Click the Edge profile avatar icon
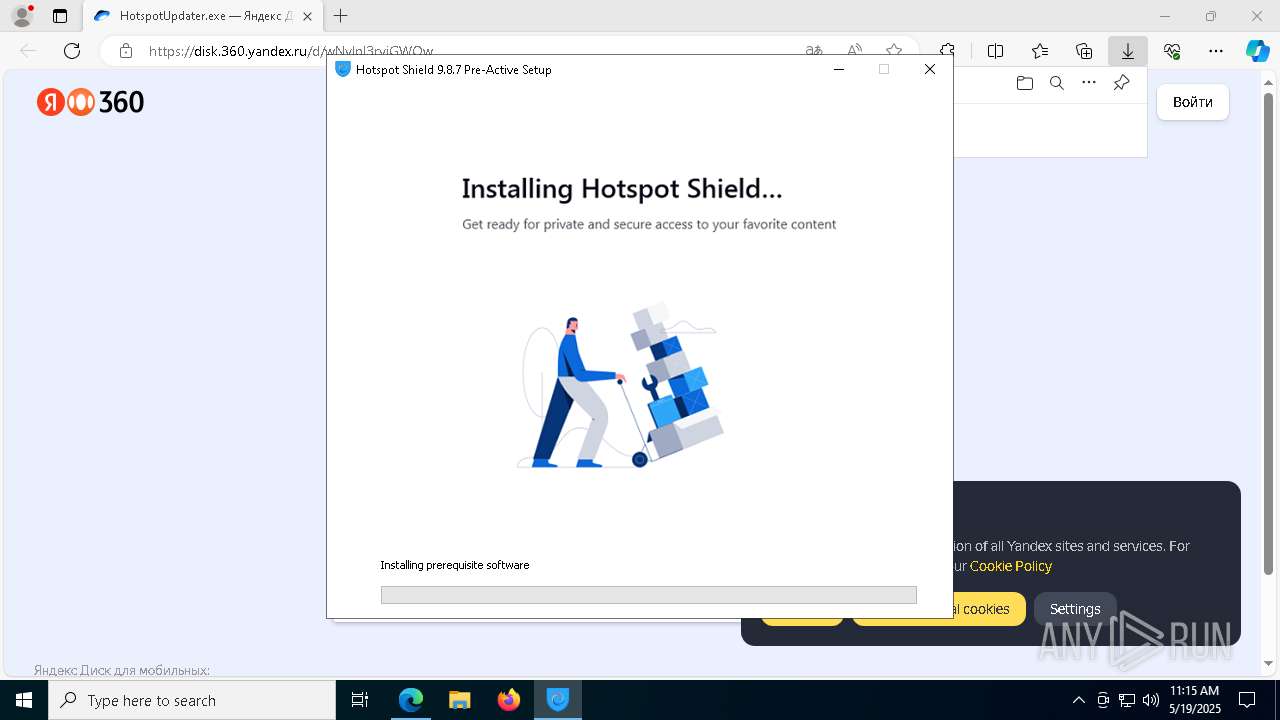The height and width of the screenshot is (720, 1280). click(22, 16)
